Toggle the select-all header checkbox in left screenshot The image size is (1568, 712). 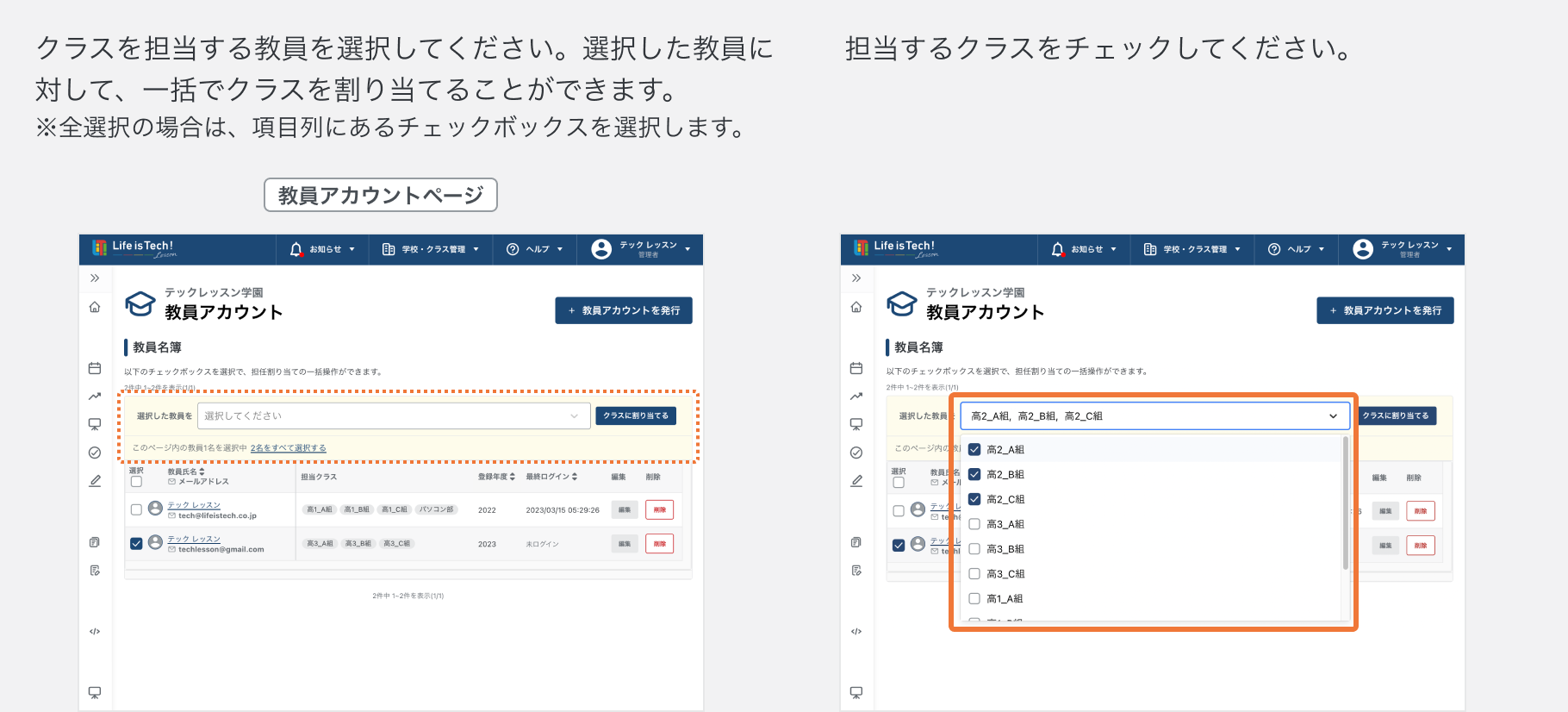(136, 482)
